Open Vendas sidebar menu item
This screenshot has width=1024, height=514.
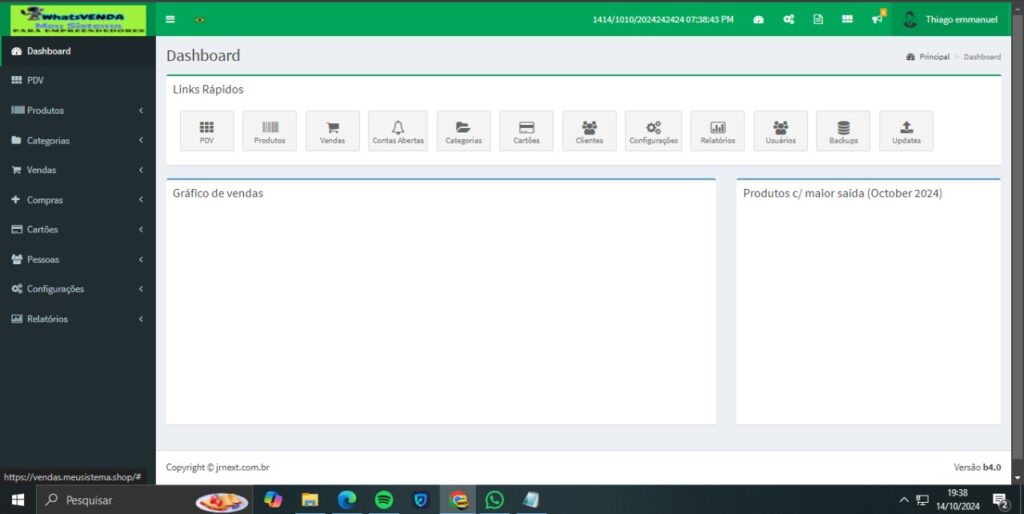[x=78, y=170]
